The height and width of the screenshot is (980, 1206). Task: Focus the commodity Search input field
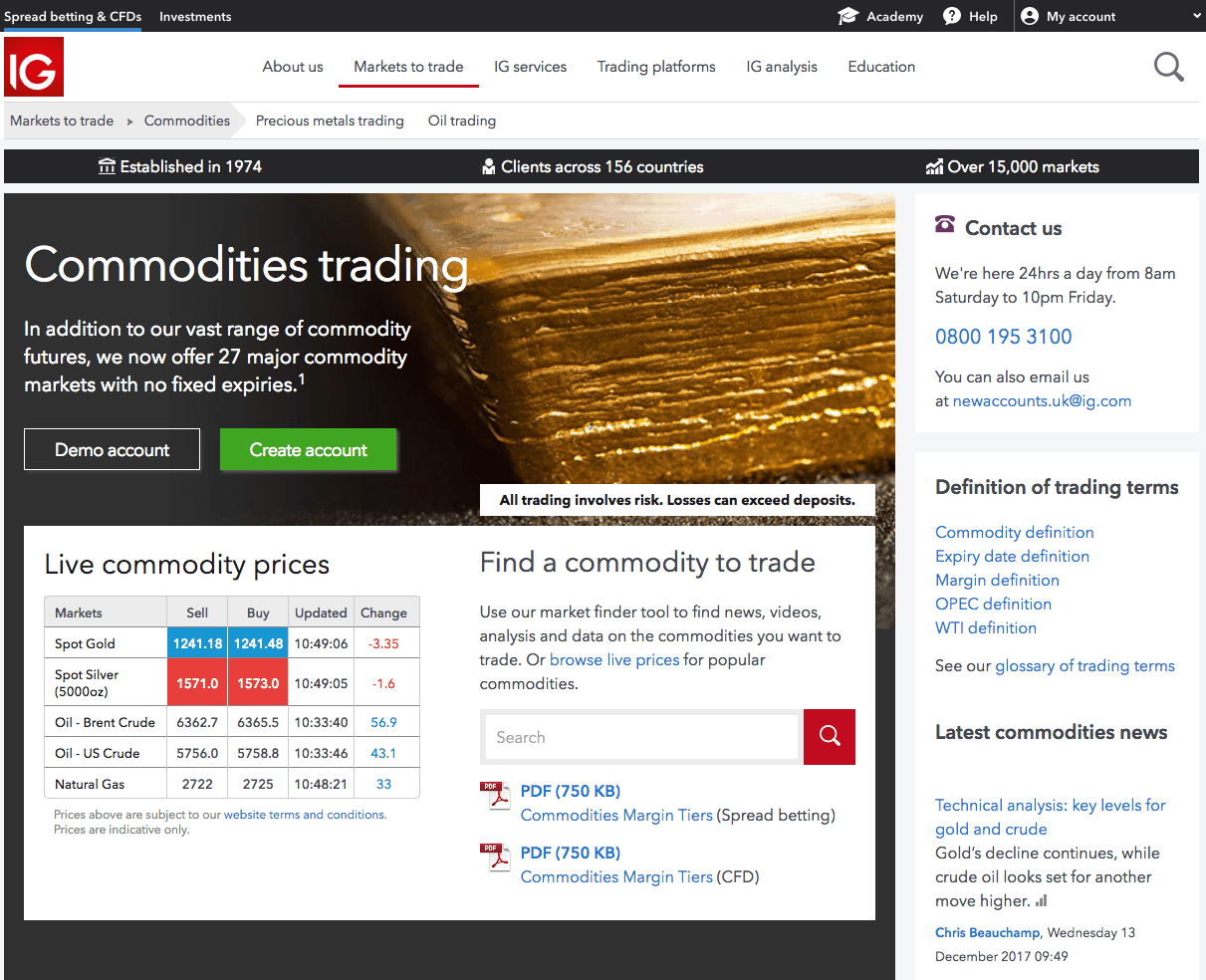point(641,737)
